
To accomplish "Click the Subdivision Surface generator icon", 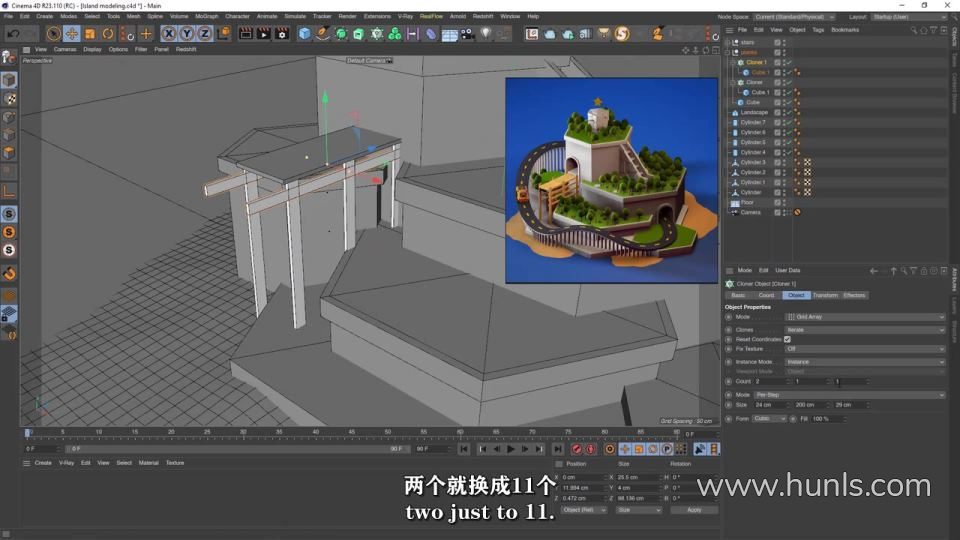I will point(341,34).
